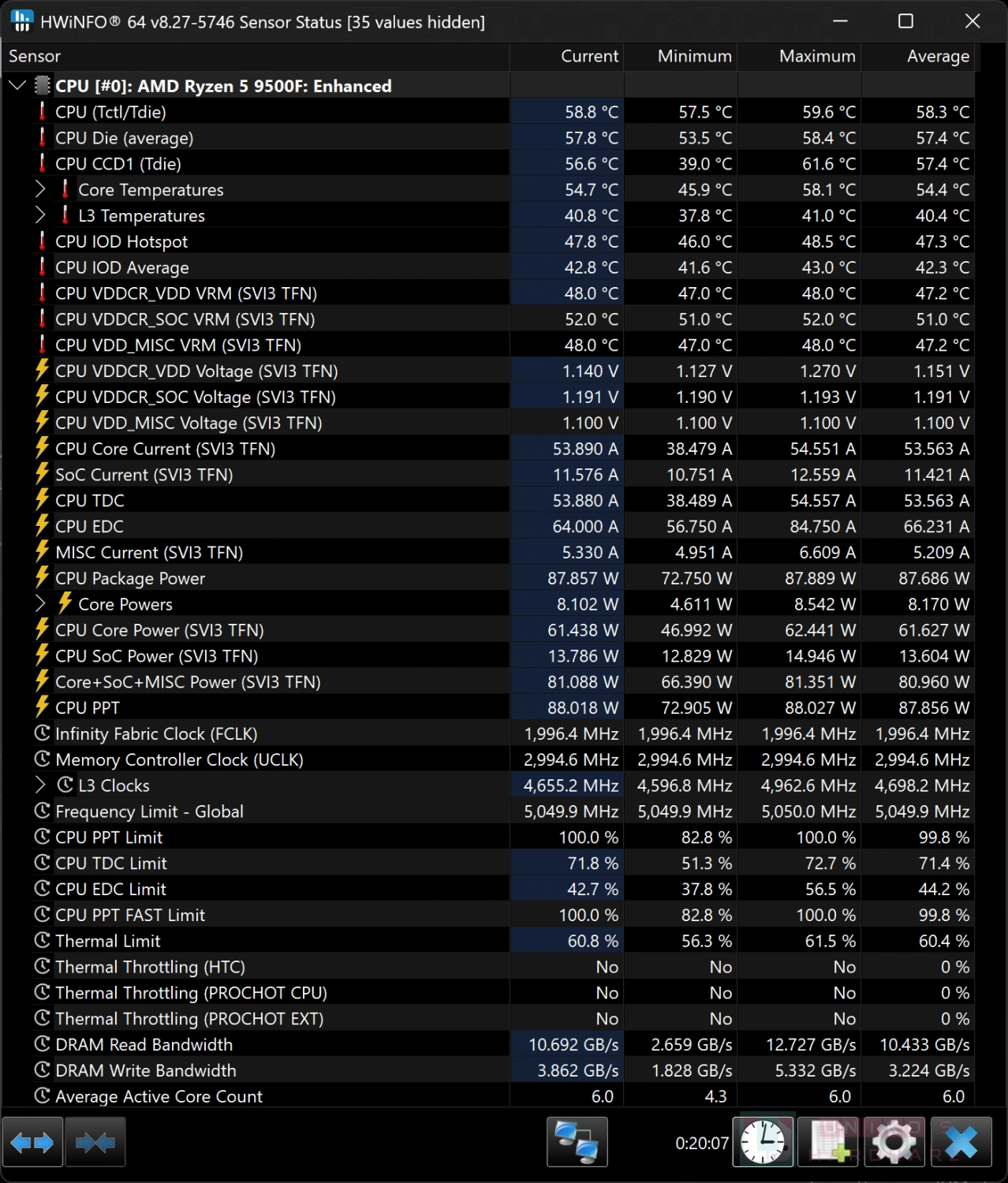The width and height of the screenshot is (1008, 1183).
Task: Click clock icon beside Frequency Limit - Global
Action: pos(43,811)
